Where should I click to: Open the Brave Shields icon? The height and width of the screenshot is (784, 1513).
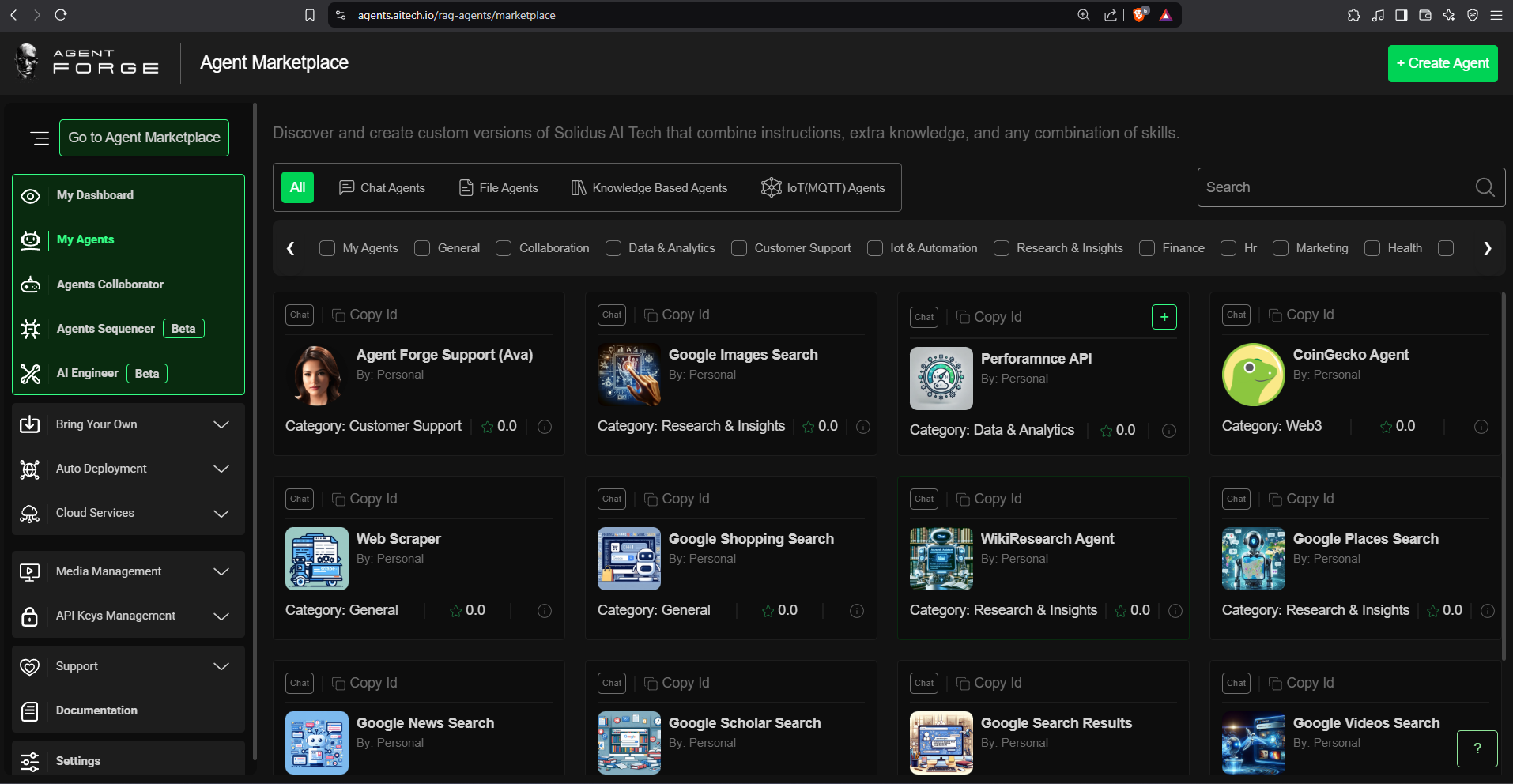point(1140,15)
